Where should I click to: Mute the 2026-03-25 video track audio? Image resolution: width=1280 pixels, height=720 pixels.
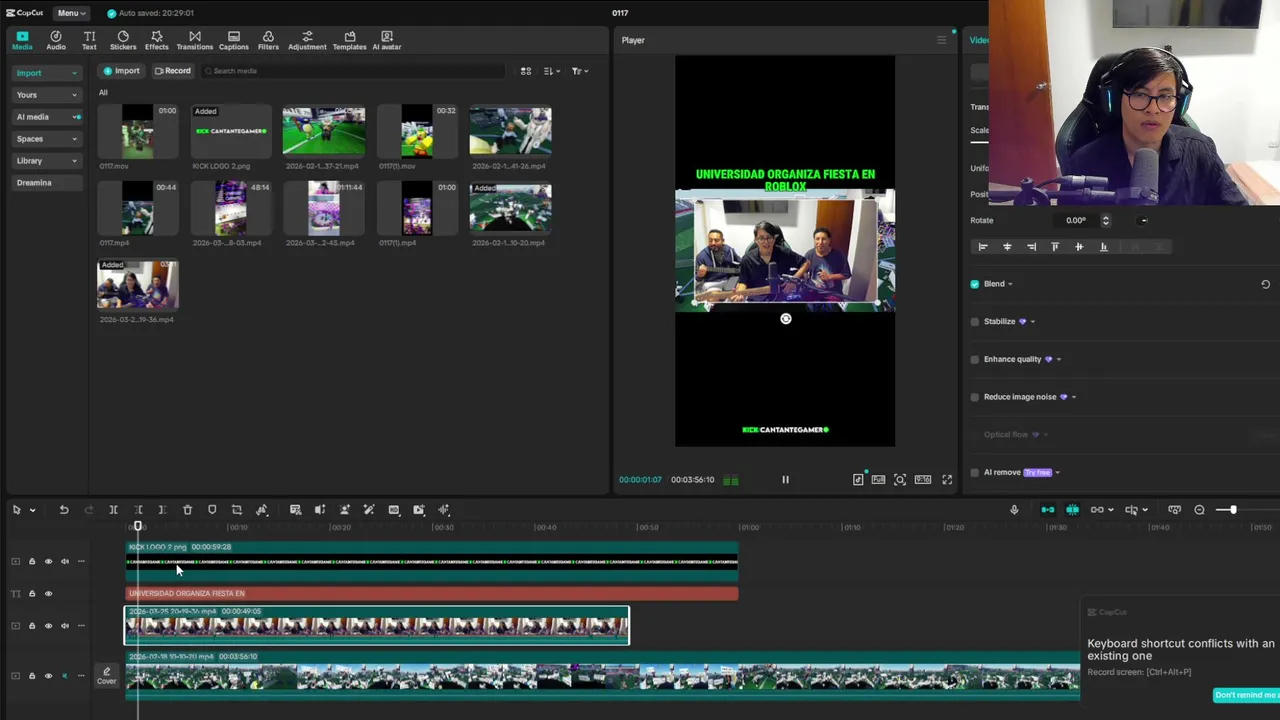[x=65, y=626]
